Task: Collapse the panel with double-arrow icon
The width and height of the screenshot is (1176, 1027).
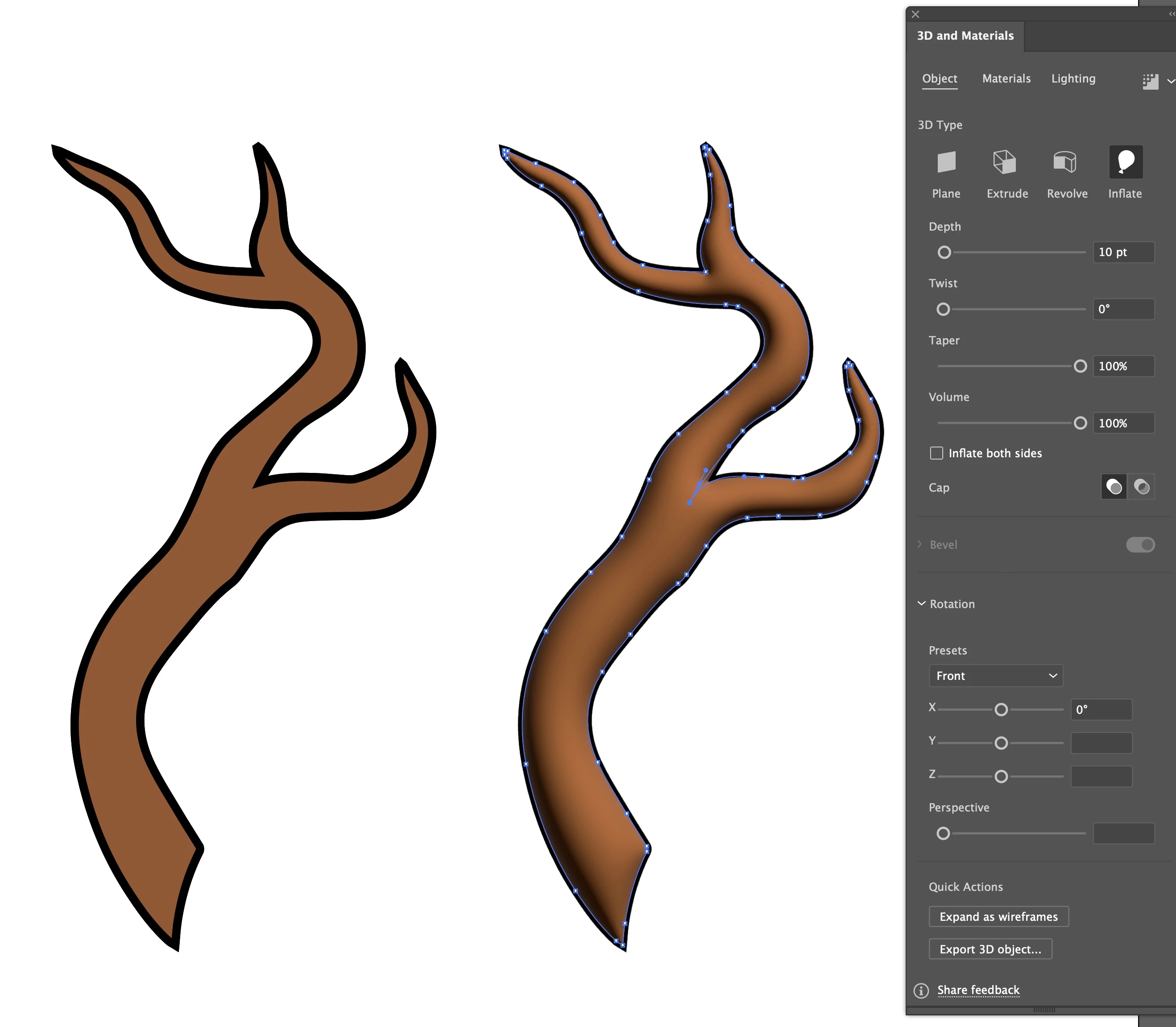Action: coord(1172,14)
